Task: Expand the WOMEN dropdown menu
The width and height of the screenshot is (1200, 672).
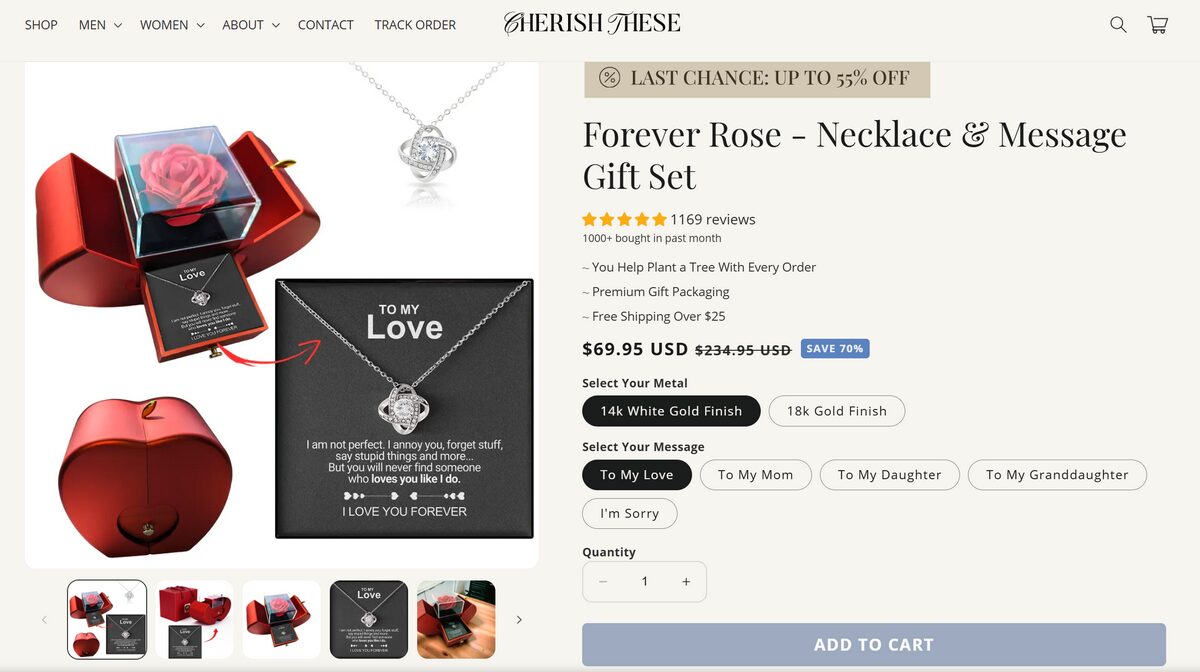Action: (x=170, y=25)
